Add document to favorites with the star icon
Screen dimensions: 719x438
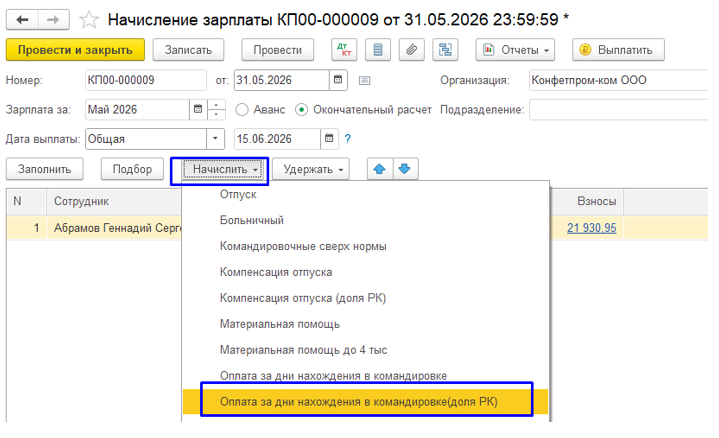(88, 20)
